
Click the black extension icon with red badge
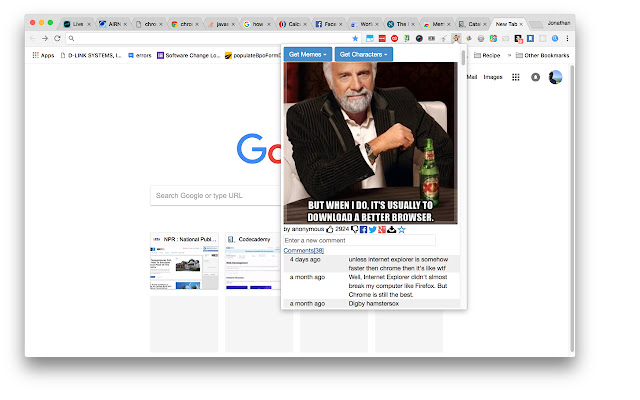point(518,39)
